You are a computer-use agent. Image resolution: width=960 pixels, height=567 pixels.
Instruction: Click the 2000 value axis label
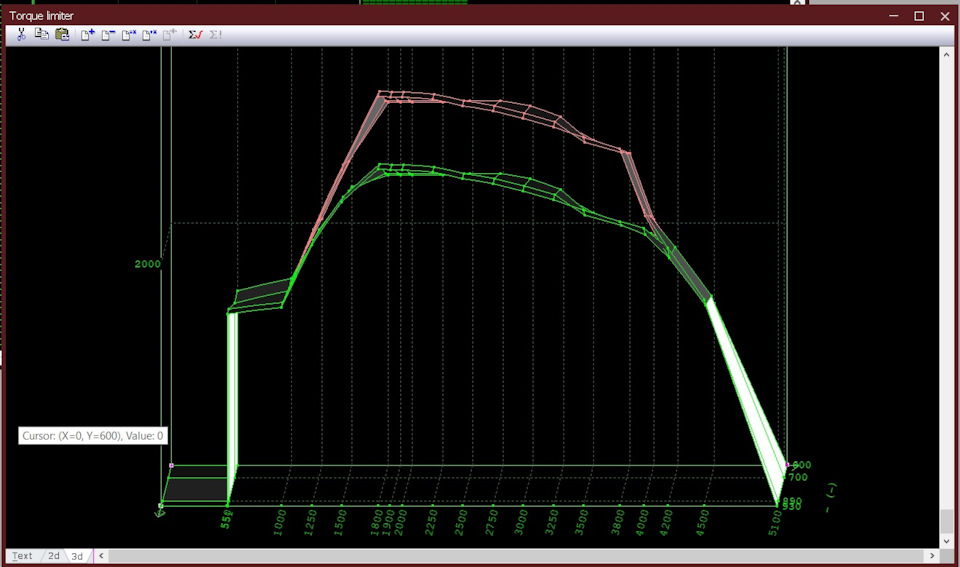point(148,264)
